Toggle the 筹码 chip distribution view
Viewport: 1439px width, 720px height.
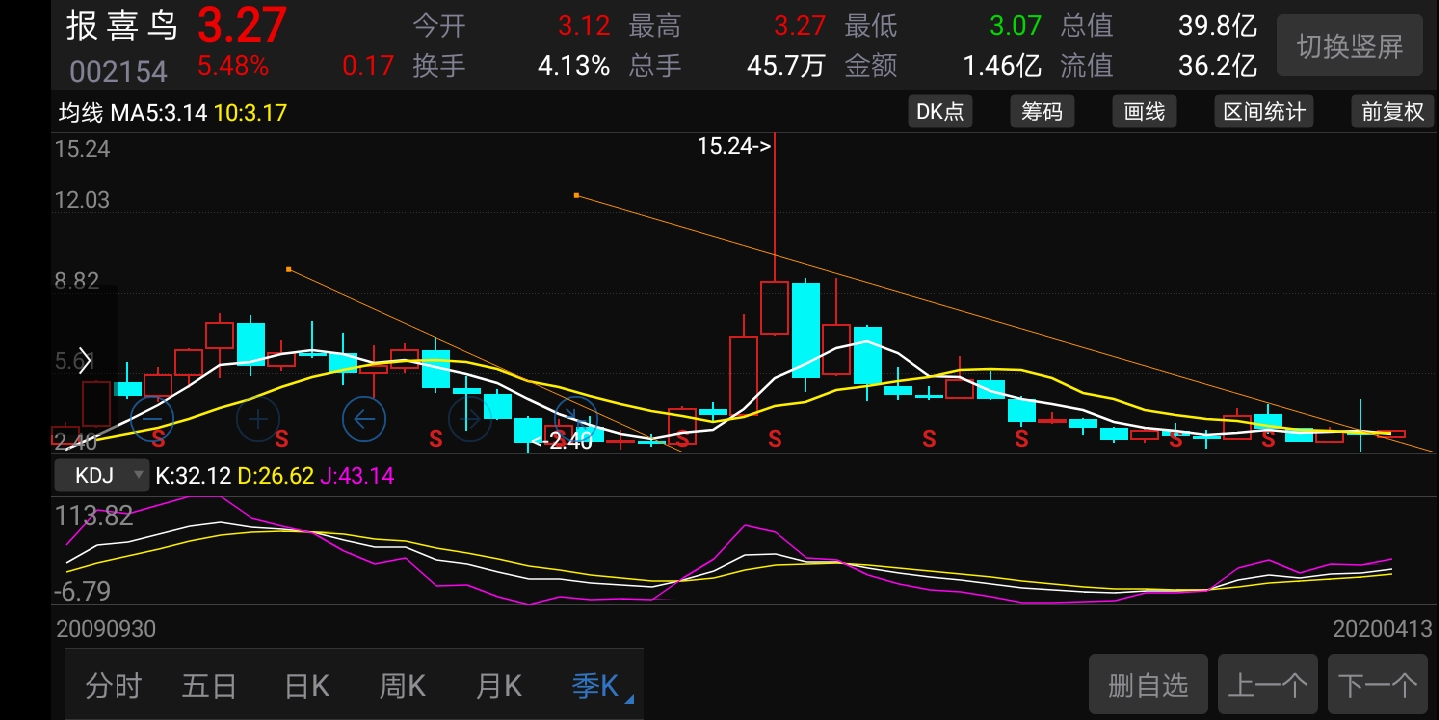point(1042,112)
